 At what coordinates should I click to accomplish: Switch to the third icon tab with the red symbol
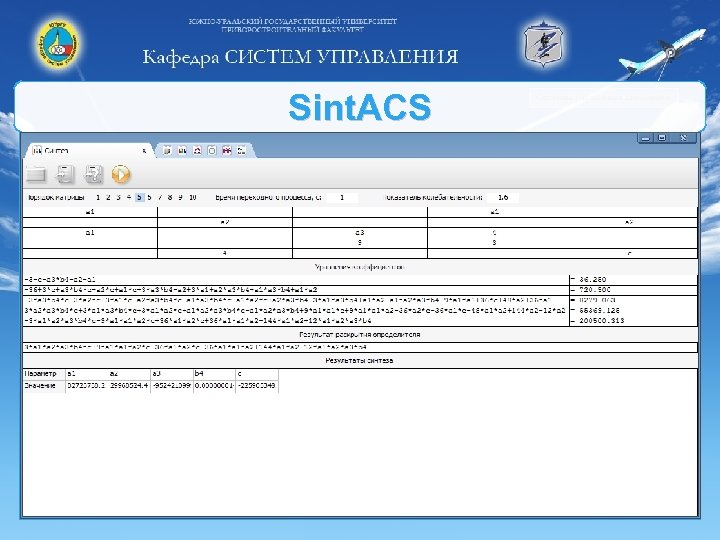coord(197,151)
